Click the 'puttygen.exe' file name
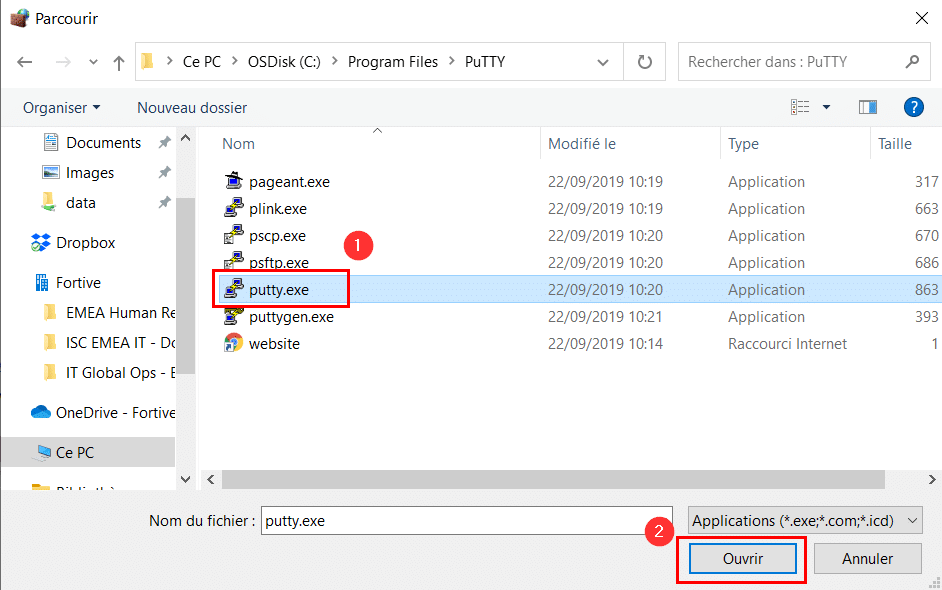This screenshot has width=942, height=590. point(291,317)
